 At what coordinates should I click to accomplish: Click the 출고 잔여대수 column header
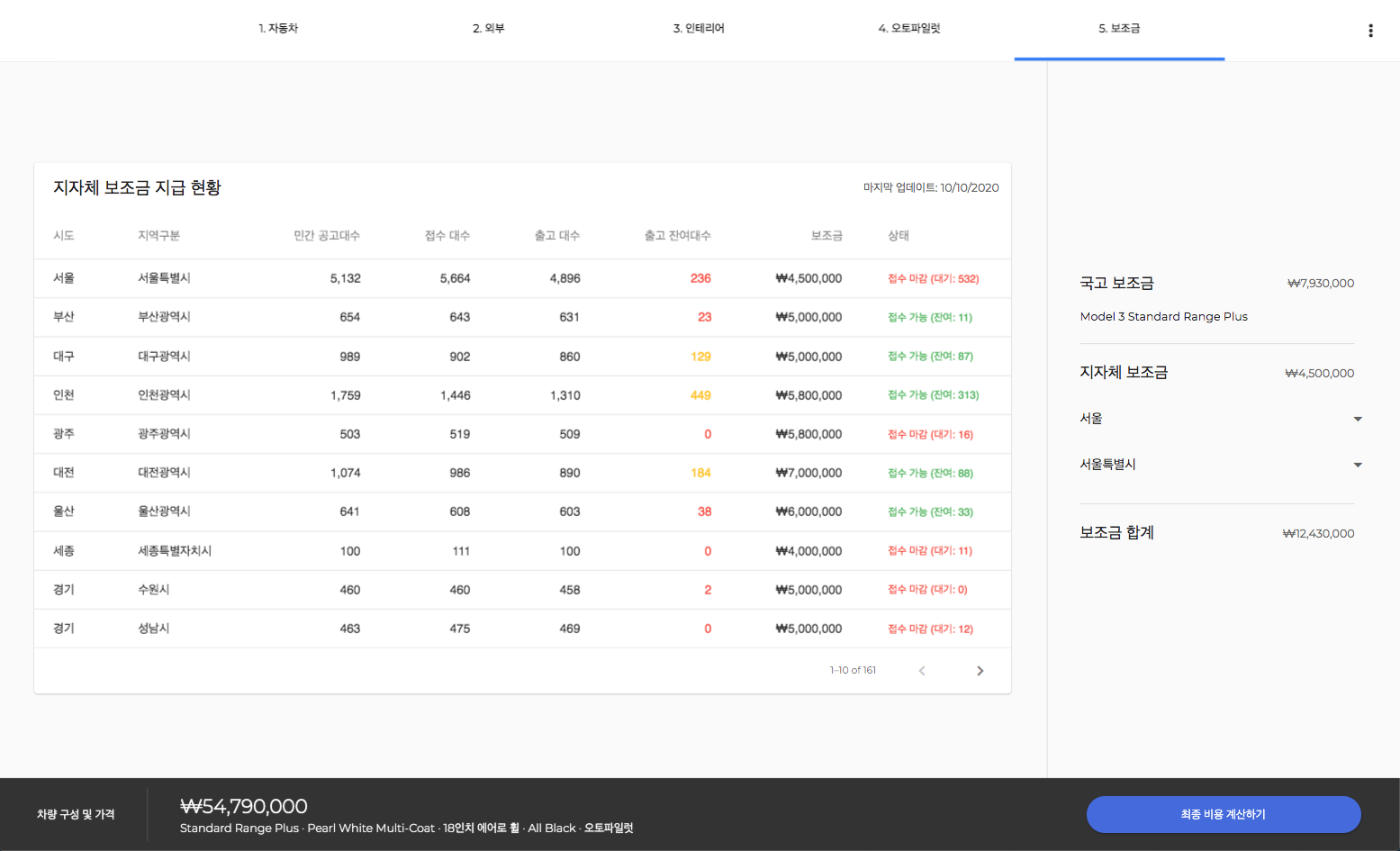[677, 236]
